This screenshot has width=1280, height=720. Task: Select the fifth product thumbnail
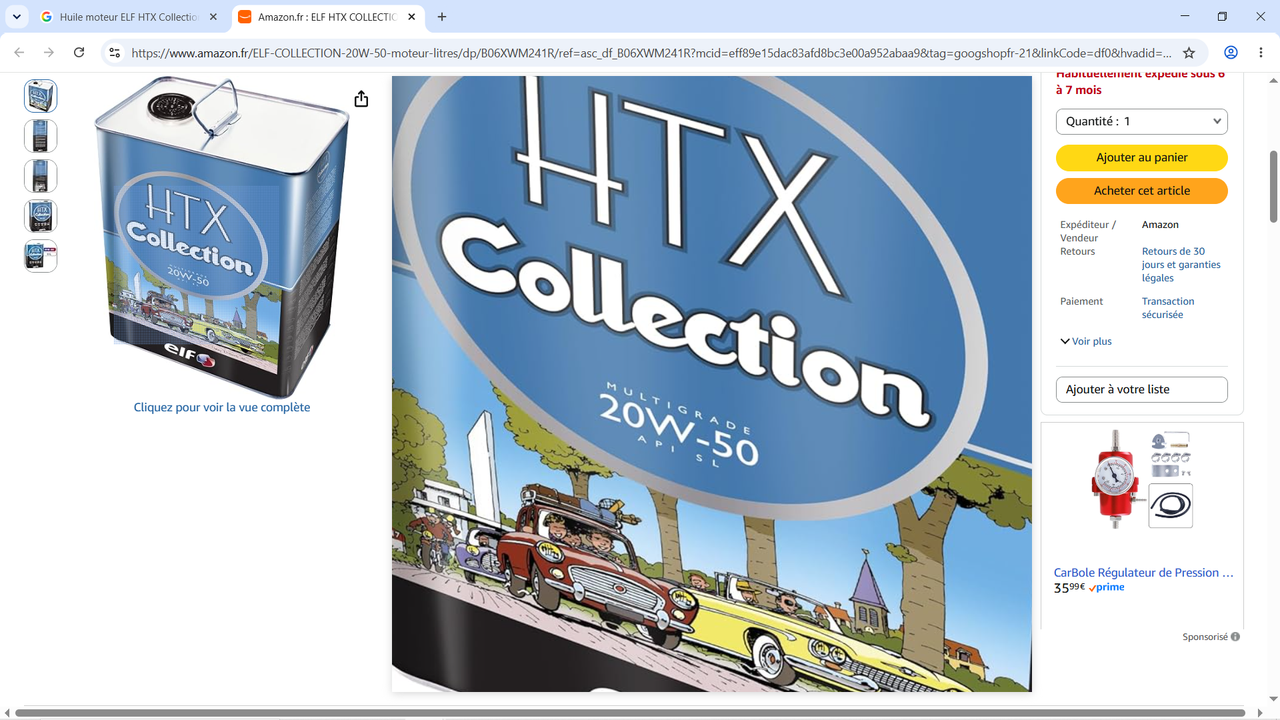coord(41,256)
